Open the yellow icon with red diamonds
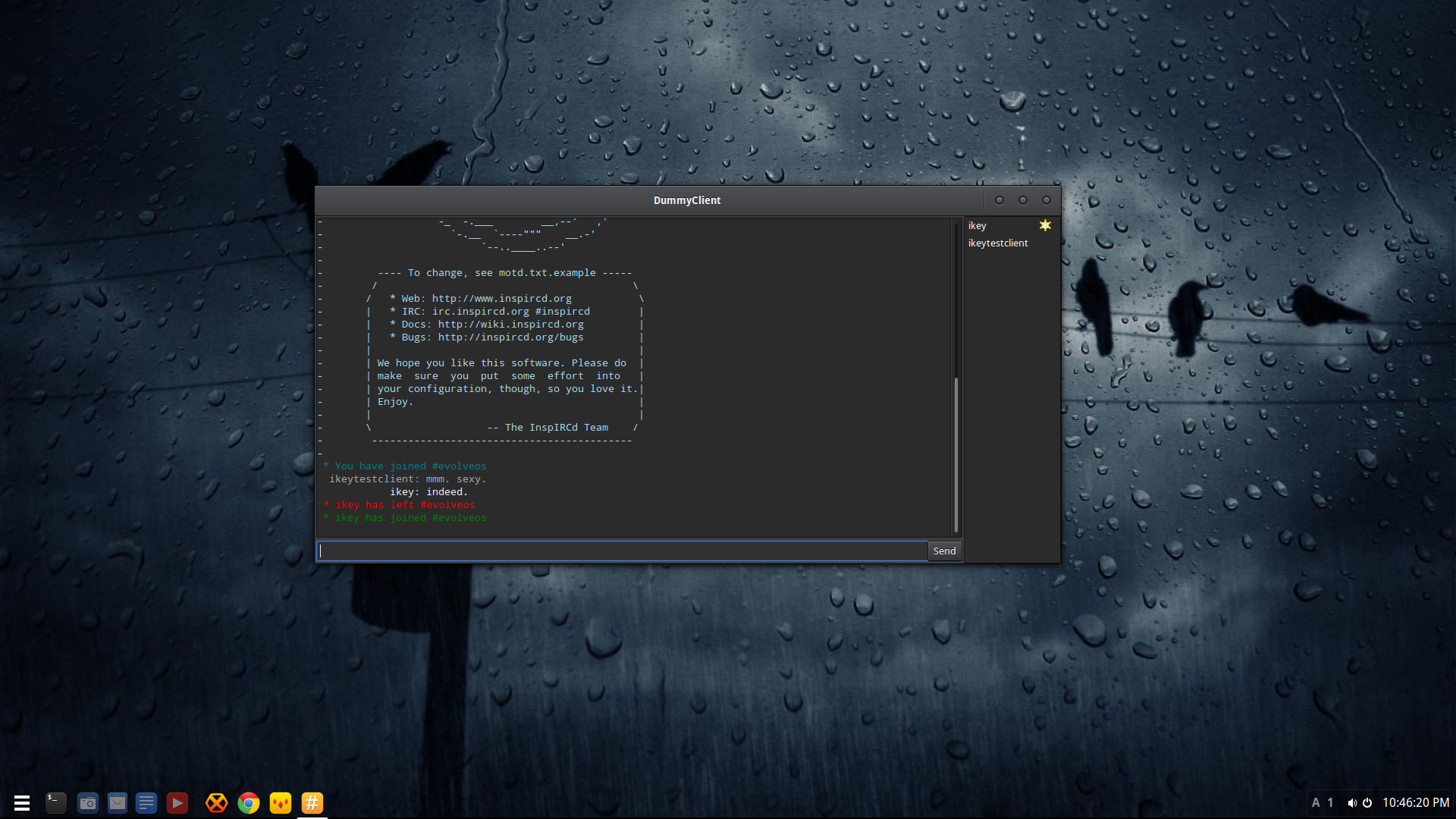Screen dimensions: 1456x819 281,802
